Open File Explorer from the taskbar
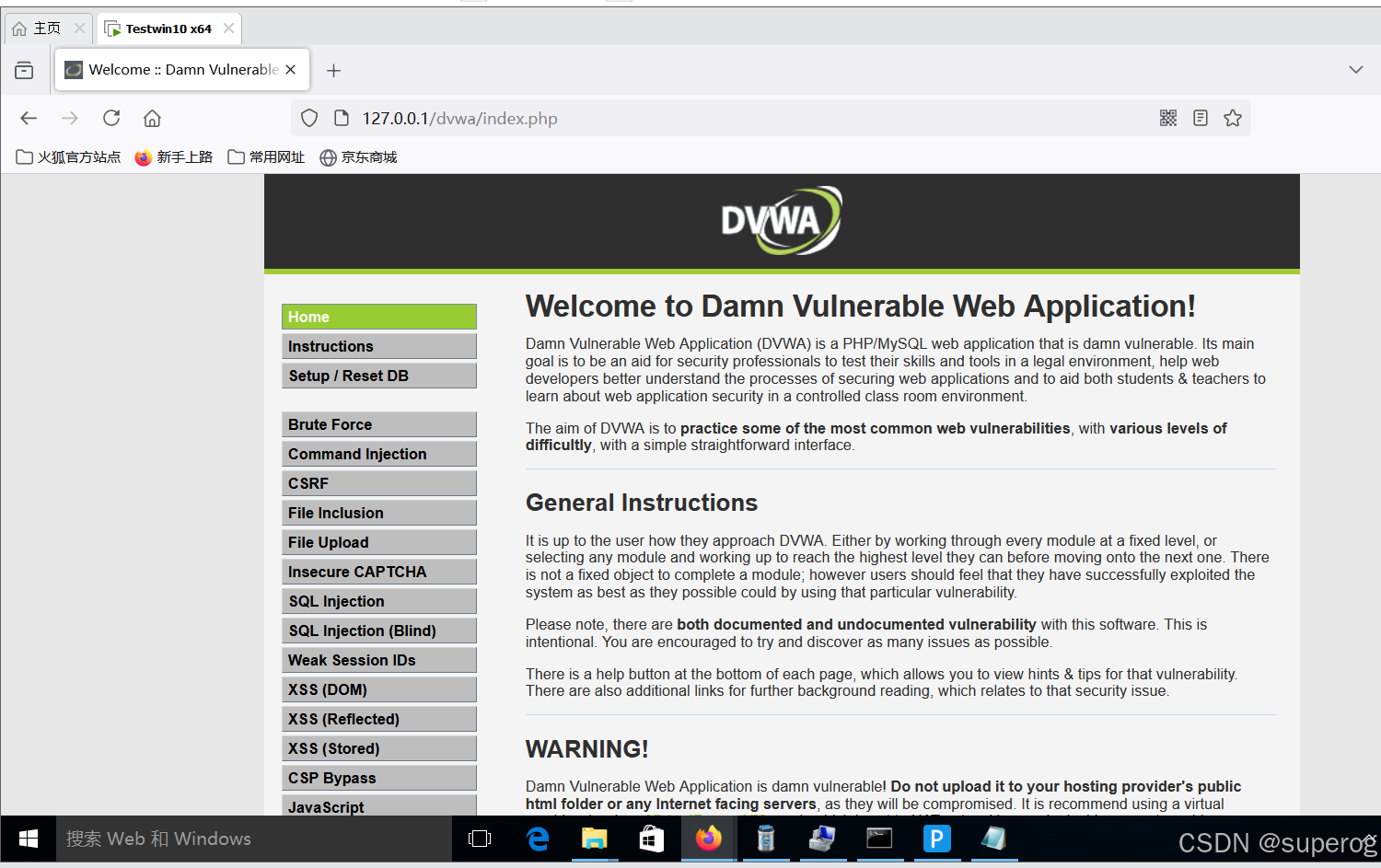The height and width of the screenshot is (868, 1381). click(x=595, y=839)
